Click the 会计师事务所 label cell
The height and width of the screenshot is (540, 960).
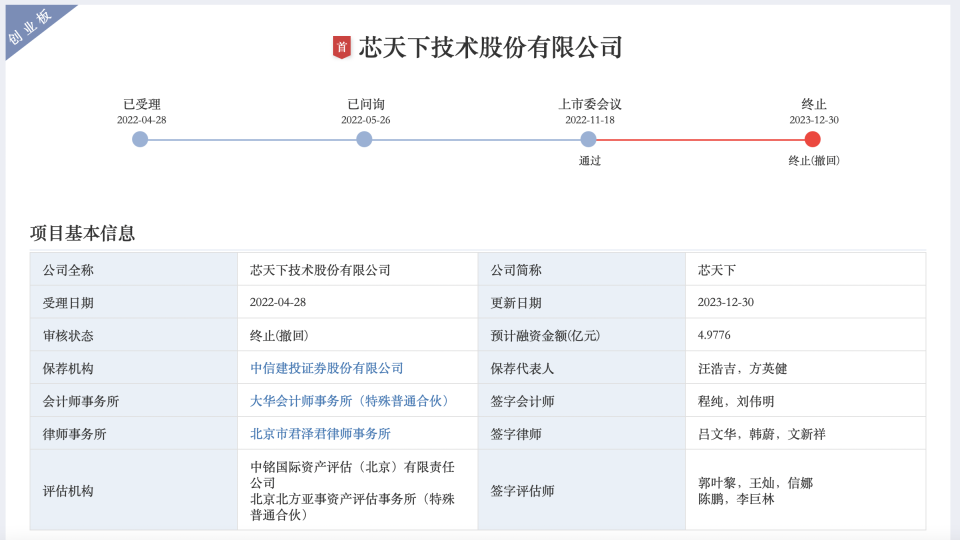point(133,401)
